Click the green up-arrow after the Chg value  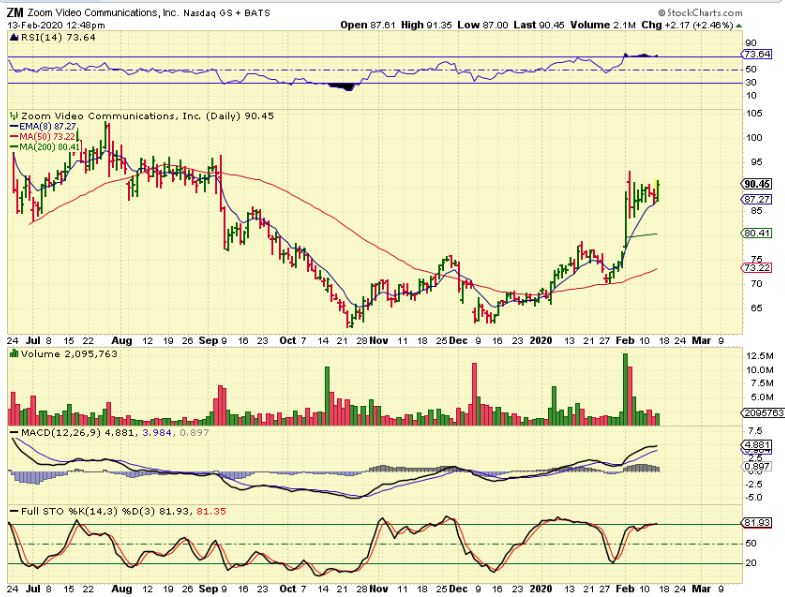coord(739,25)
